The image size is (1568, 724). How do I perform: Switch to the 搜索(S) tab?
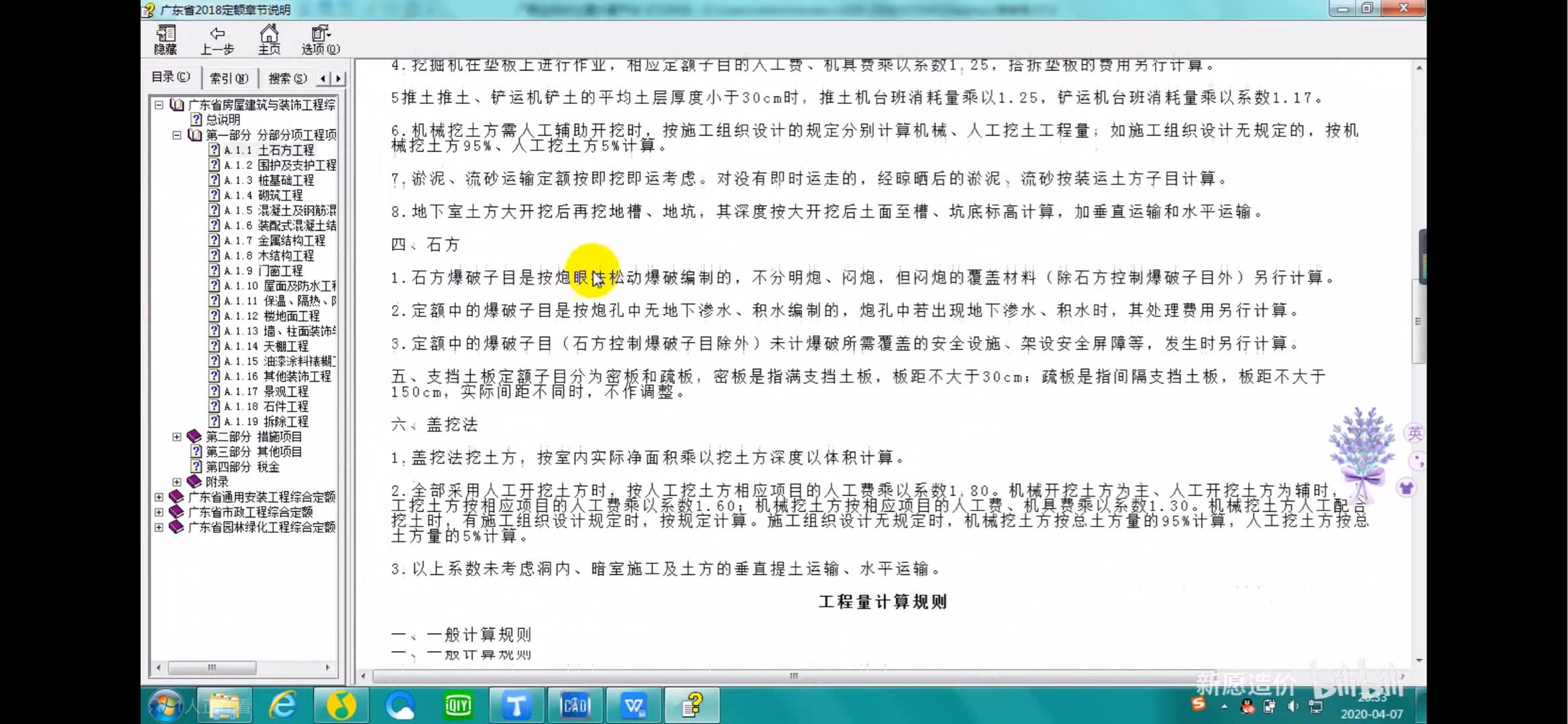tap(287, 78)
